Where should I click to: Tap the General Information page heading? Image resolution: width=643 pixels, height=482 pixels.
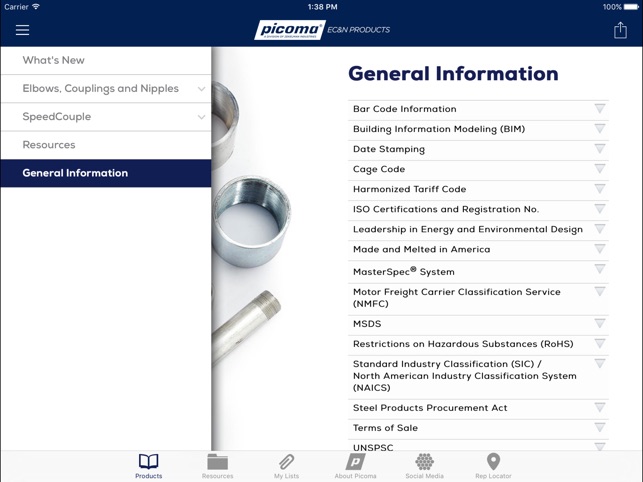tap(453, 74)
